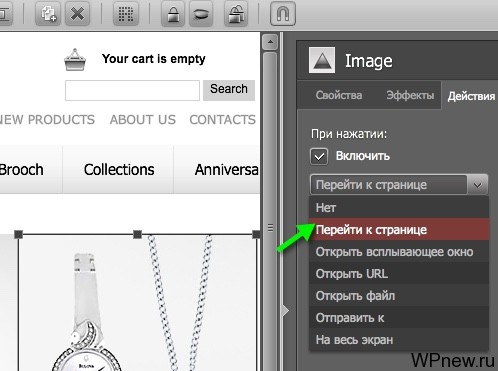
Task: Select Нет in the action list
Action: [x=399, y=207]
